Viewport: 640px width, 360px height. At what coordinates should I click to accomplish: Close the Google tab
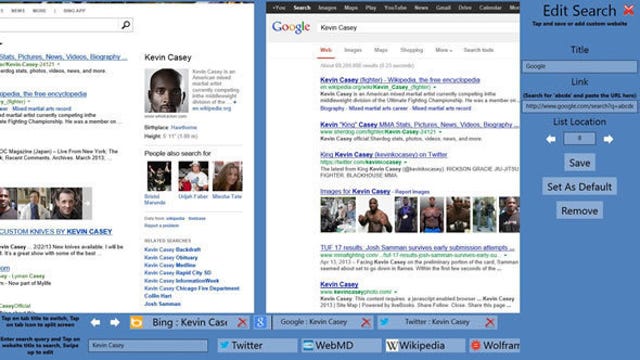click(x=366, y=322)
